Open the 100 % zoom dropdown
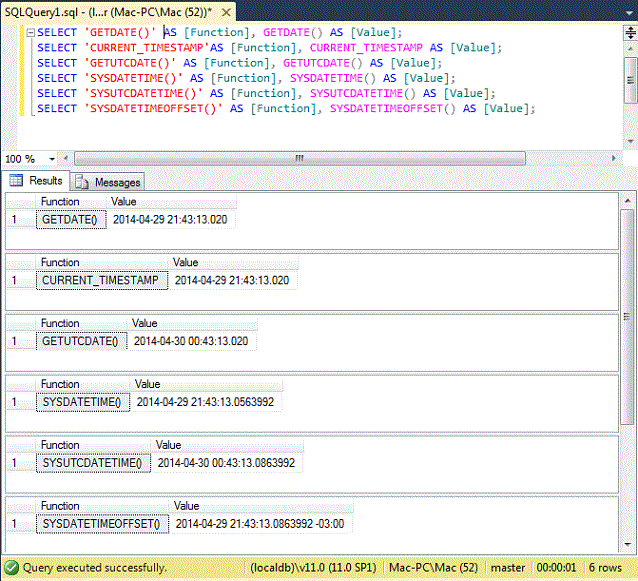Screen dimensions: 638x581 point(52,159)
